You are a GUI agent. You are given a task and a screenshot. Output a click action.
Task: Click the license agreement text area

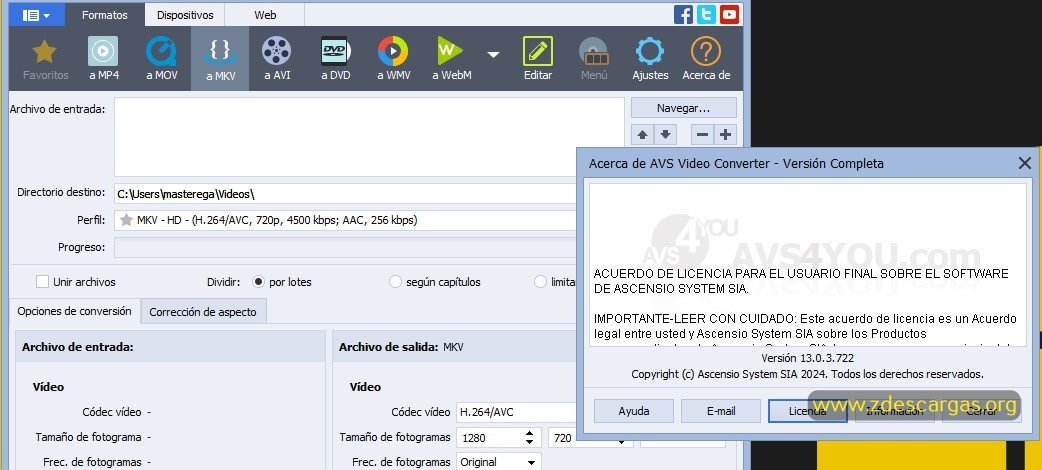coord(807,265)
